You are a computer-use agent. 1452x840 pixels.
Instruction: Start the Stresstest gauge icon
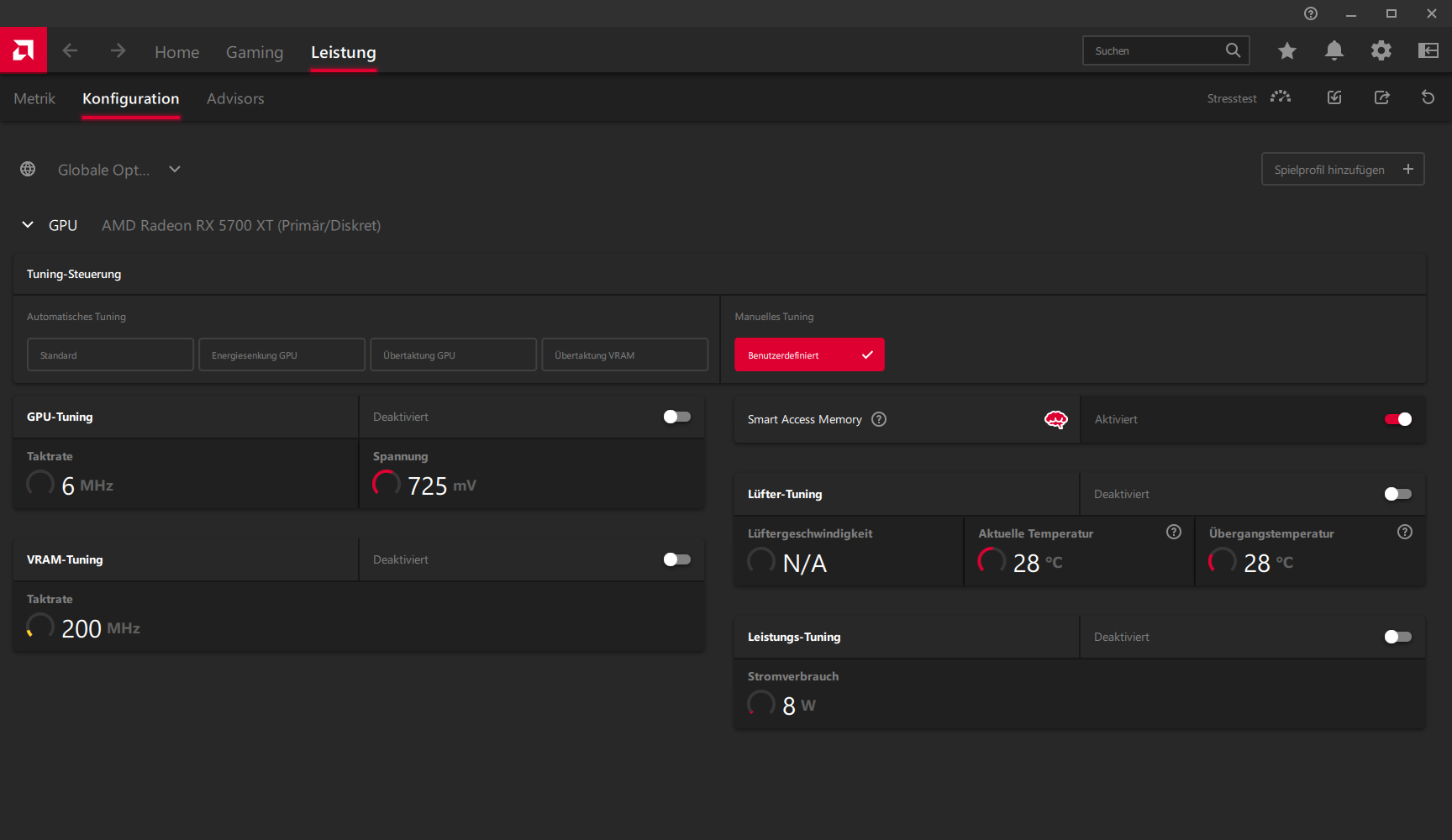tap(1281, 97)
